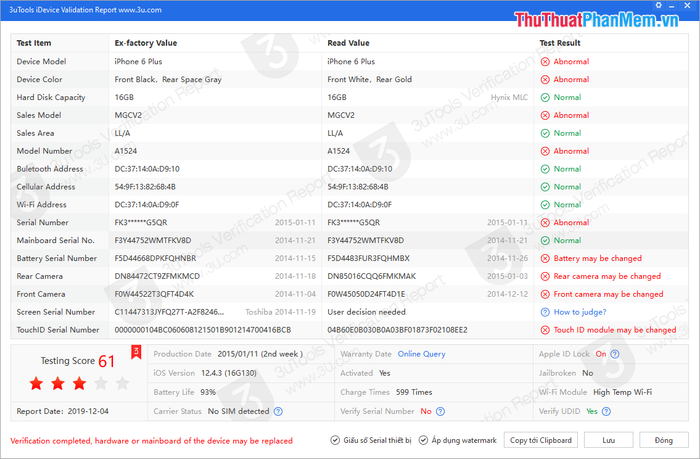Click the abnormal icon for Model Number

tap(545, 151)
